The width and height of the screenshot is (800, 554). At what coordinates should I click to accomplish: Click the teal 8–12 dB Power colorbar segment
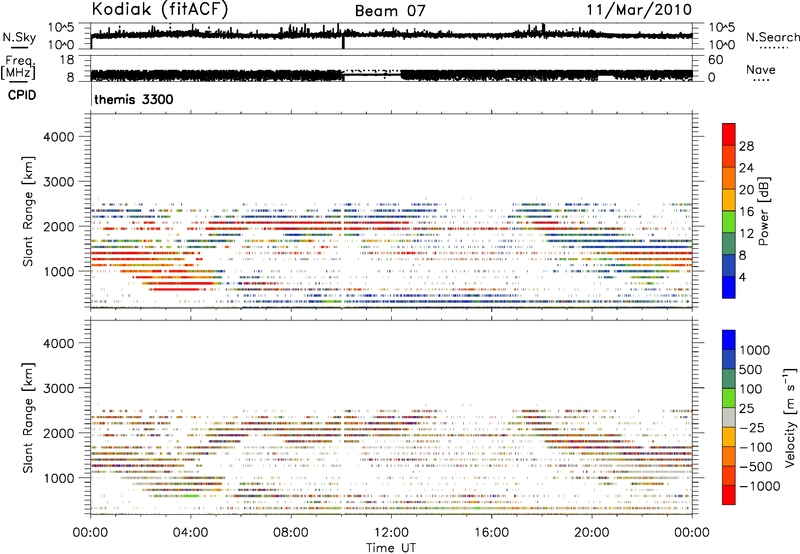tap(729, 244)
